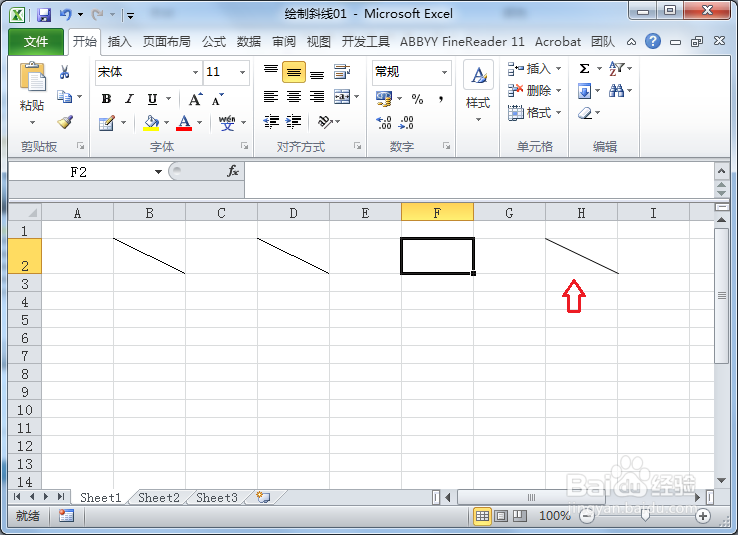Click the Clear eraser icon
738x535 pixels.
pyautogui.click(x=585, y=113)
